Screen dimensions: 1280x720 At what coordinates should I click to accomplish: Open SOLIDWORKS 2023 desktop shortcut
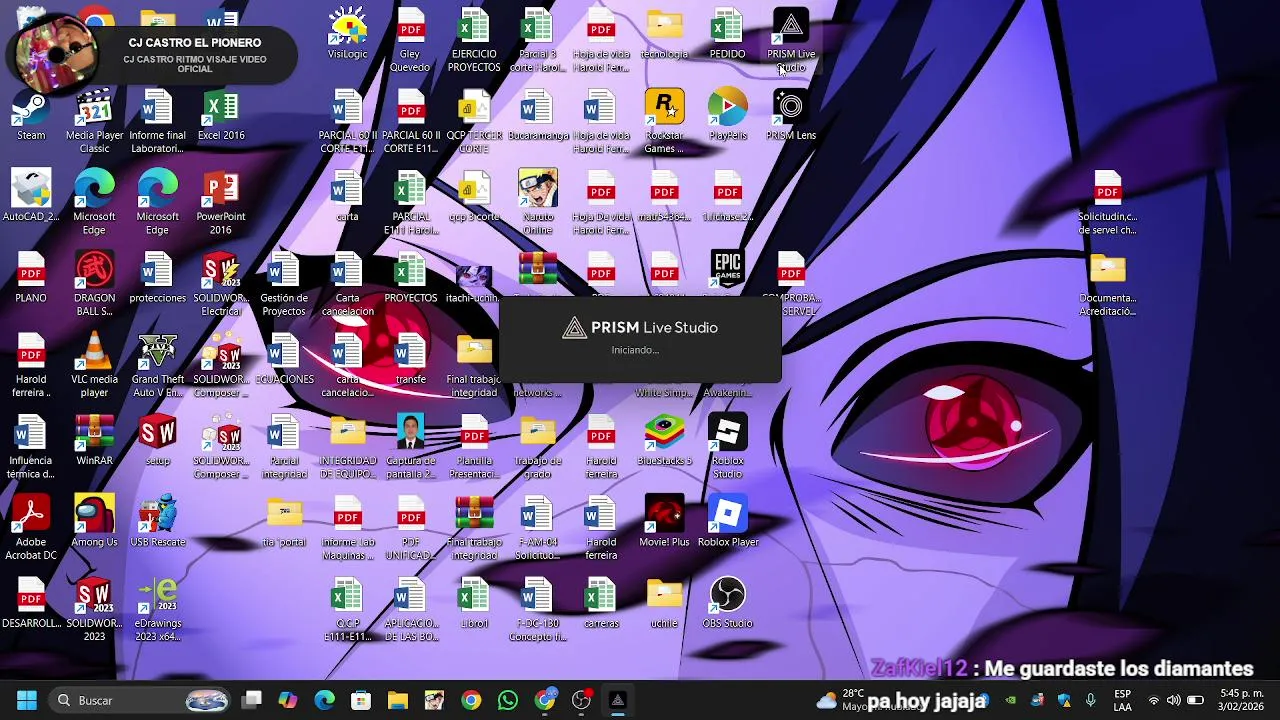point(94,609)
